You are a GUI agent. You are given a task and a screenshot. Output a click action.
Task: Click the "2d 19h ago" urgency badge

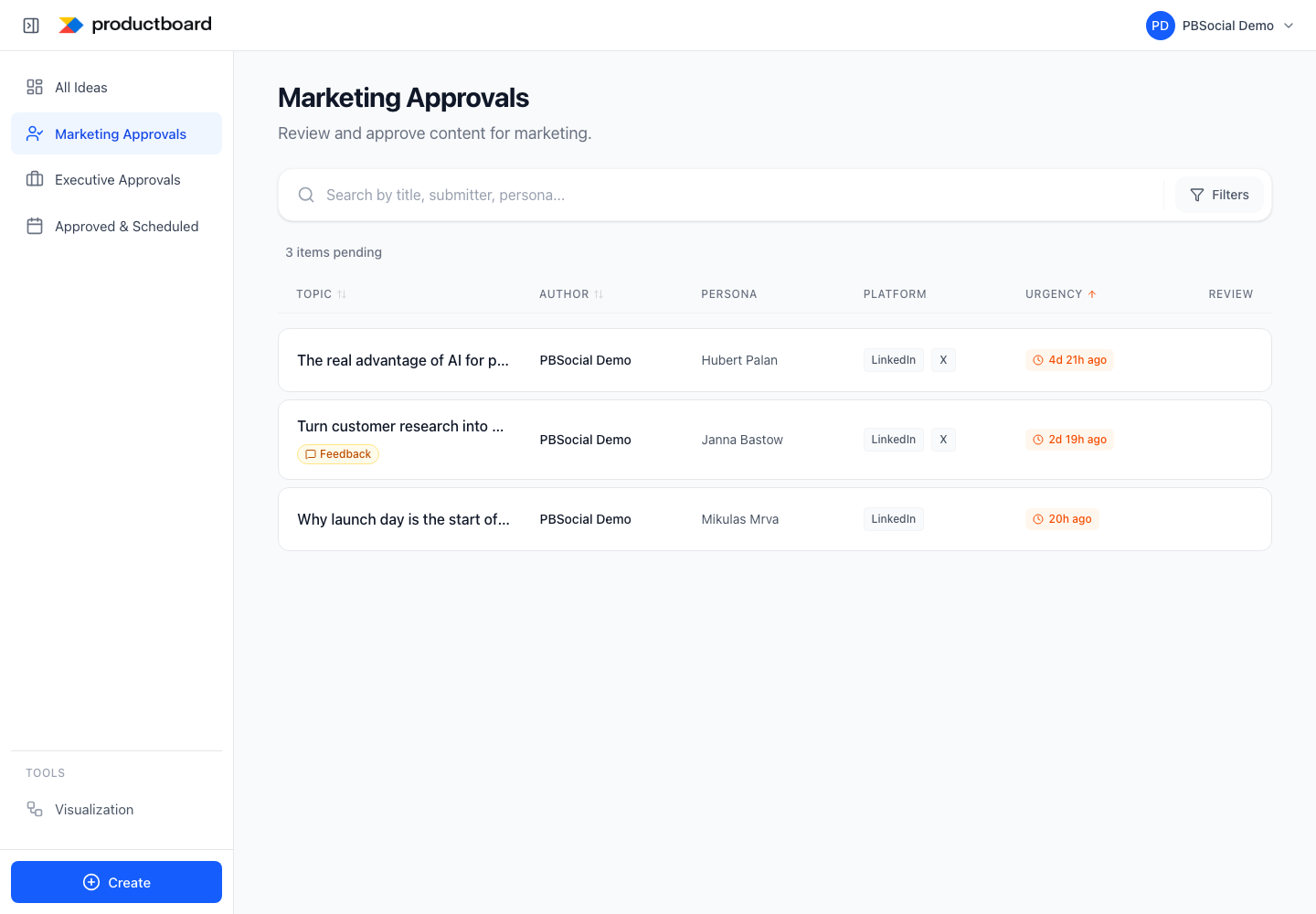point(1069,440)
